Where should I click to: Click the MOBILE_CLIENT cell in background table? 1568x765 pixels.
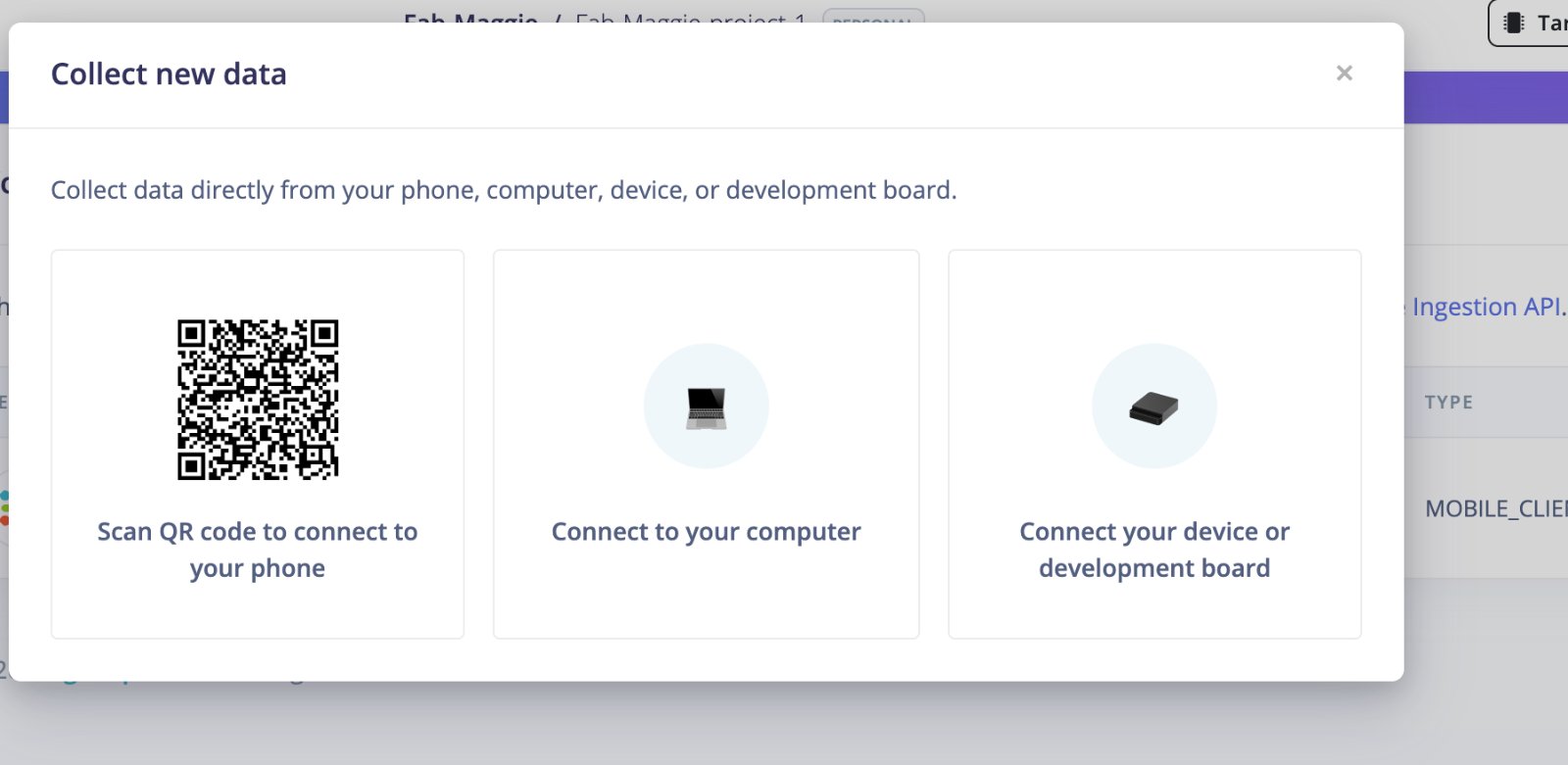1495,508
